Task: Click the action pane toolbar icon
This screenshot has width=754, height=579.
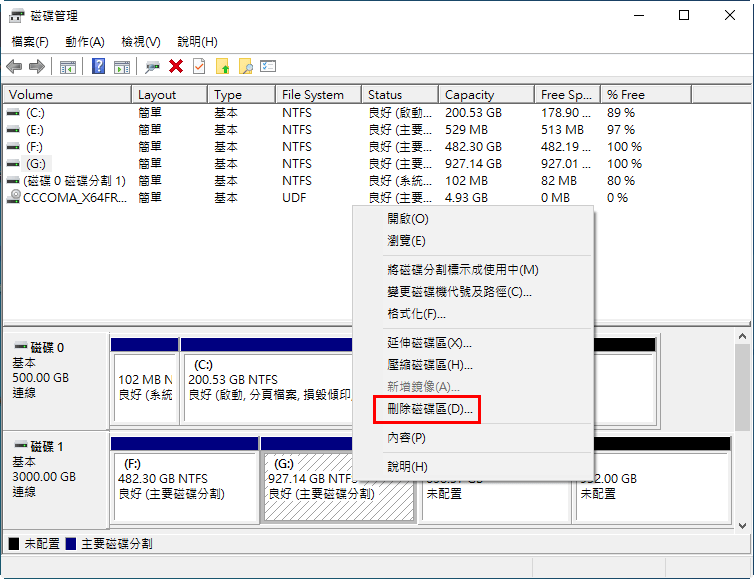Action: pyautogui.click(x=122, y=67)
